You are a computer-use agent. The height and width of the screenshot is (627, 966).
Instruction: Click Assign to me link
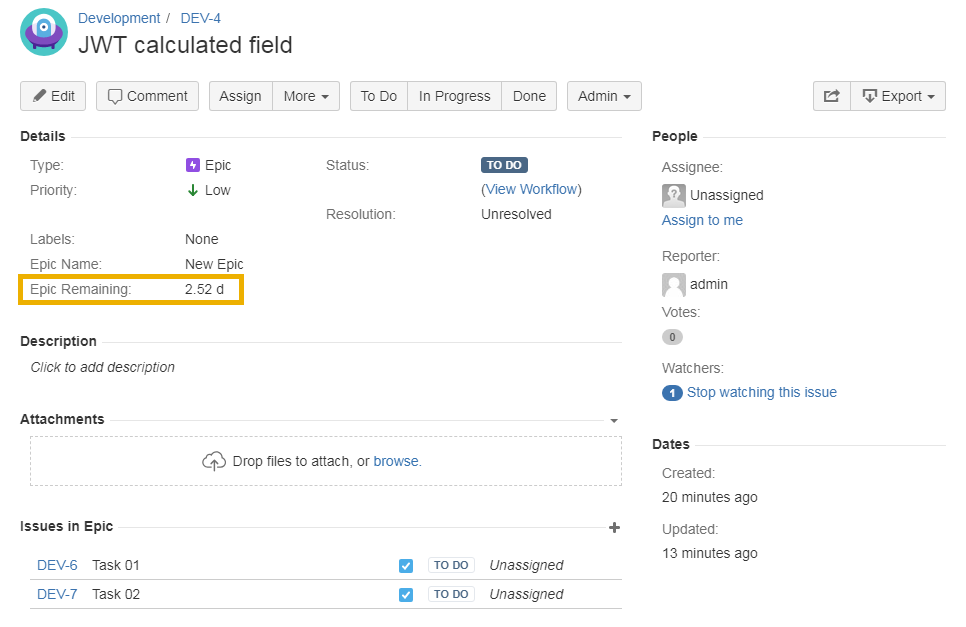tap(702, 220)
